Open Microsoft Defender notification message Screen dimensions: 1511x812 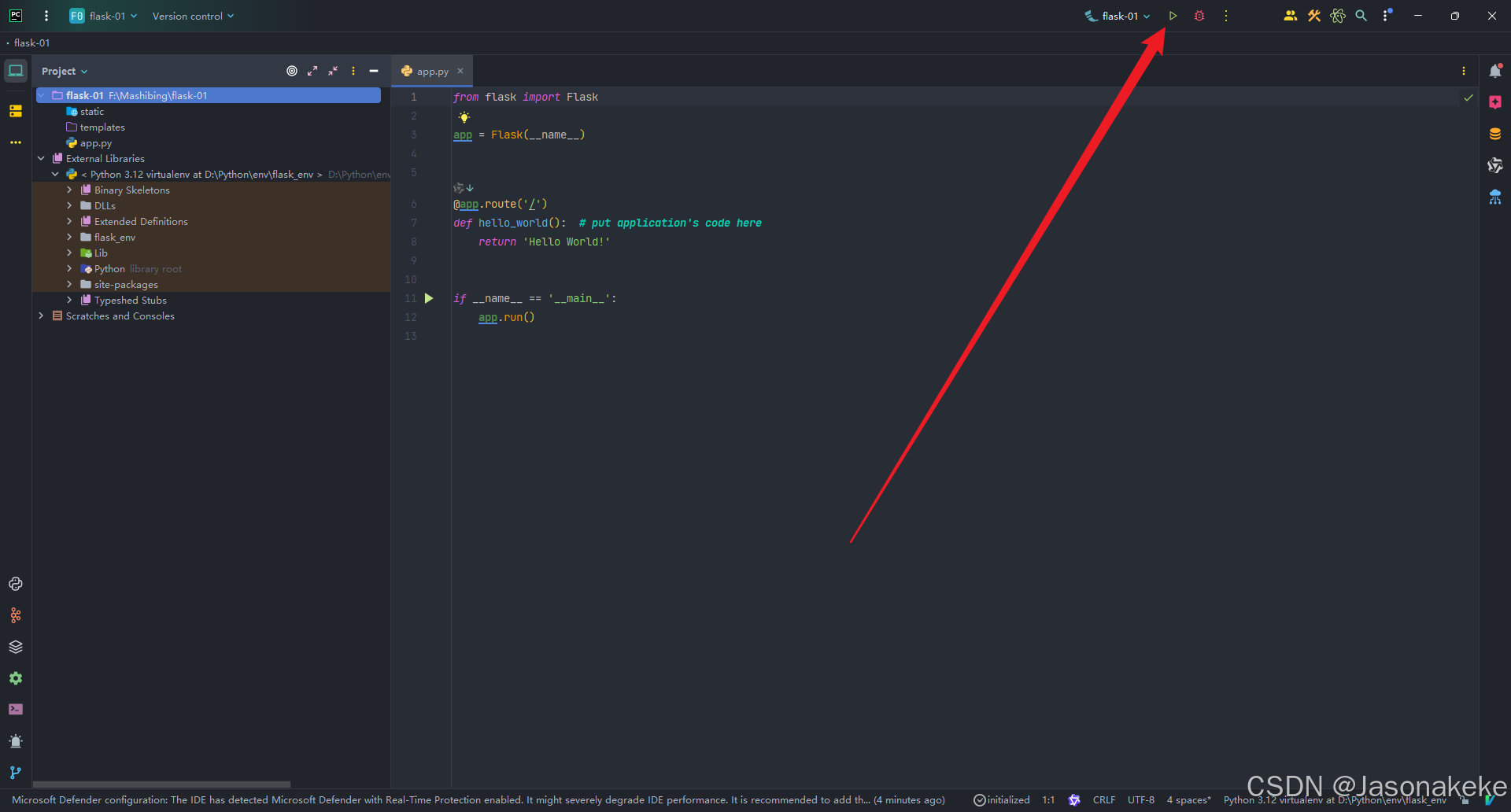click(x=478, y=799)
